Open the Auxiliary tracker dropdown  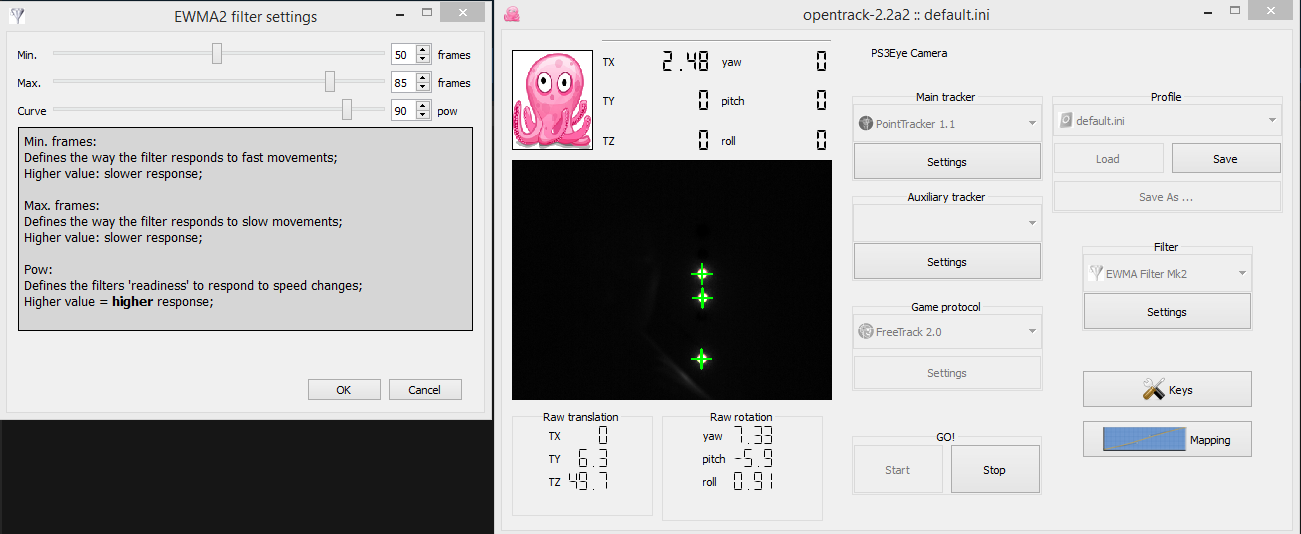coord(946,223)
